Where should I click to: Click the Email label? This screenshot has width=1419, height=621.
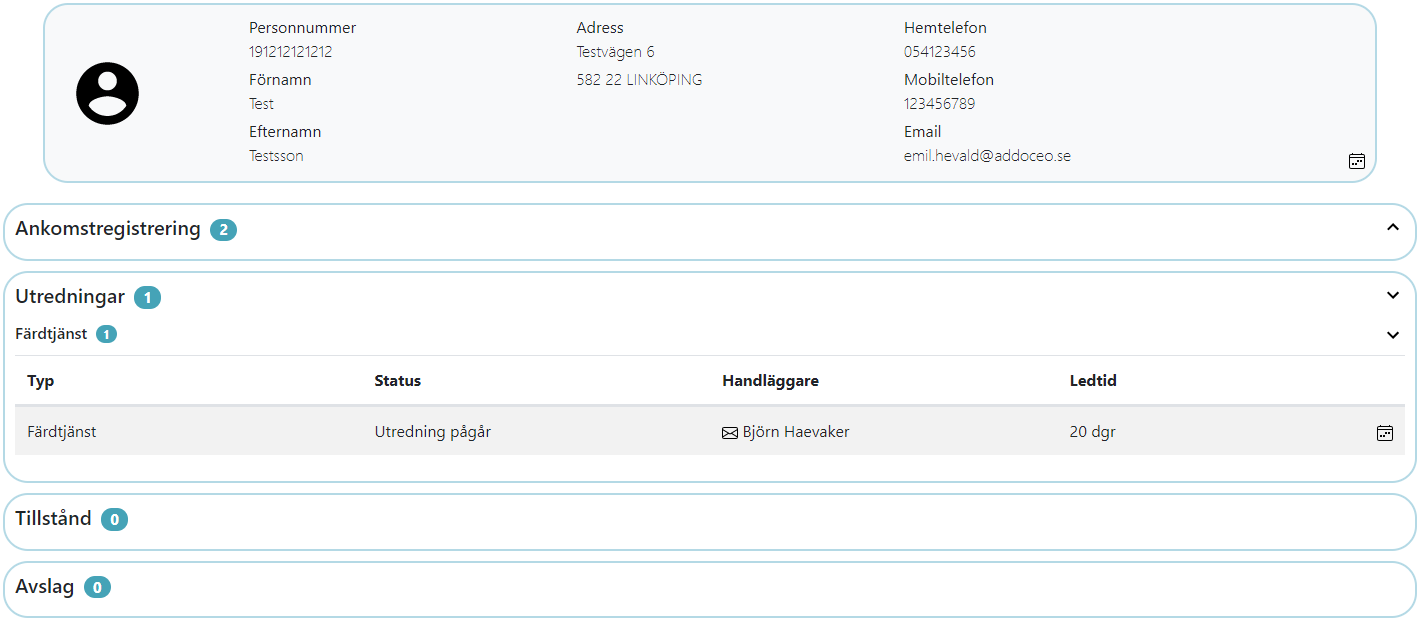(x=923, y=132)
